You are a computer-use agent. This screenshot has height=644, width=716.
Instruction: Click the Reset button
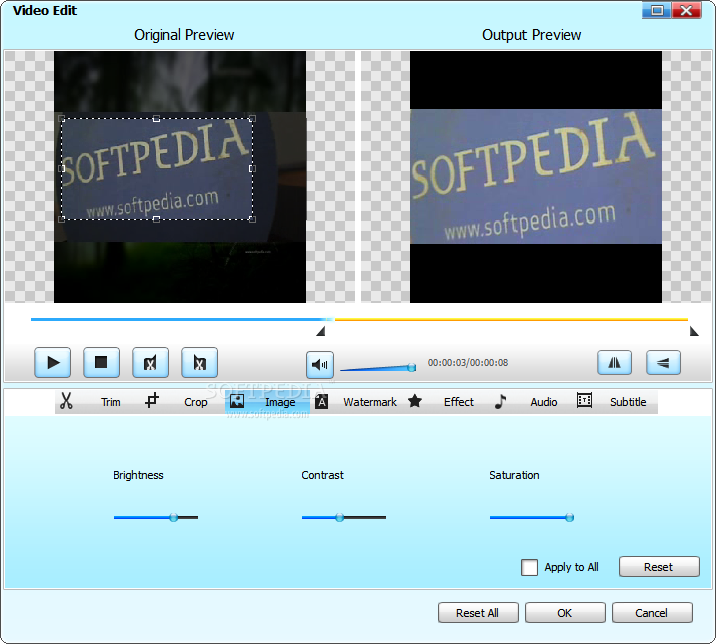pos(659,567)
